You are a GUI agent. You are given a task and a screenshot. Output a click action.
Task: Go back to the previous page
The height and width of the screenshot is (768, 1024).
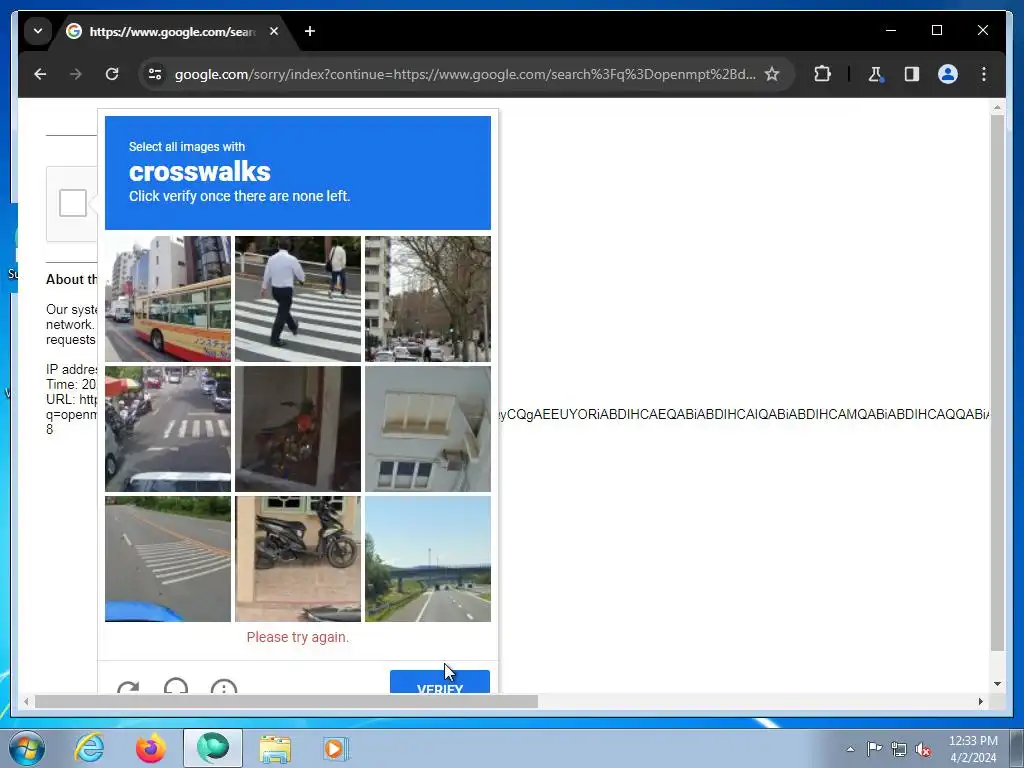click(40, 74)
